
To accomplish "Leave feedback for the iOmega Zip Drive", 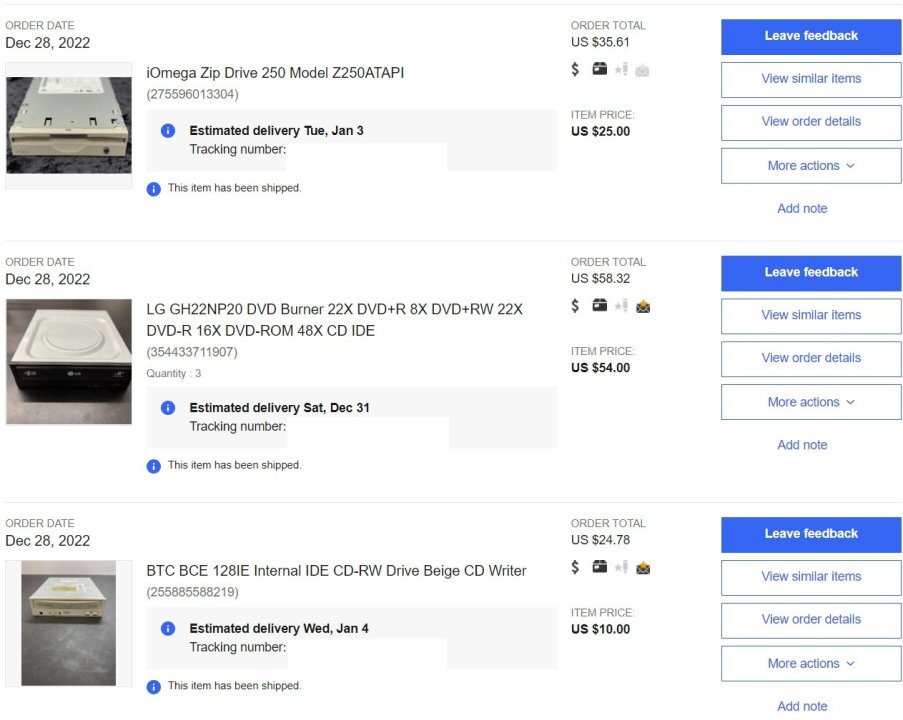I will point(811,36).
